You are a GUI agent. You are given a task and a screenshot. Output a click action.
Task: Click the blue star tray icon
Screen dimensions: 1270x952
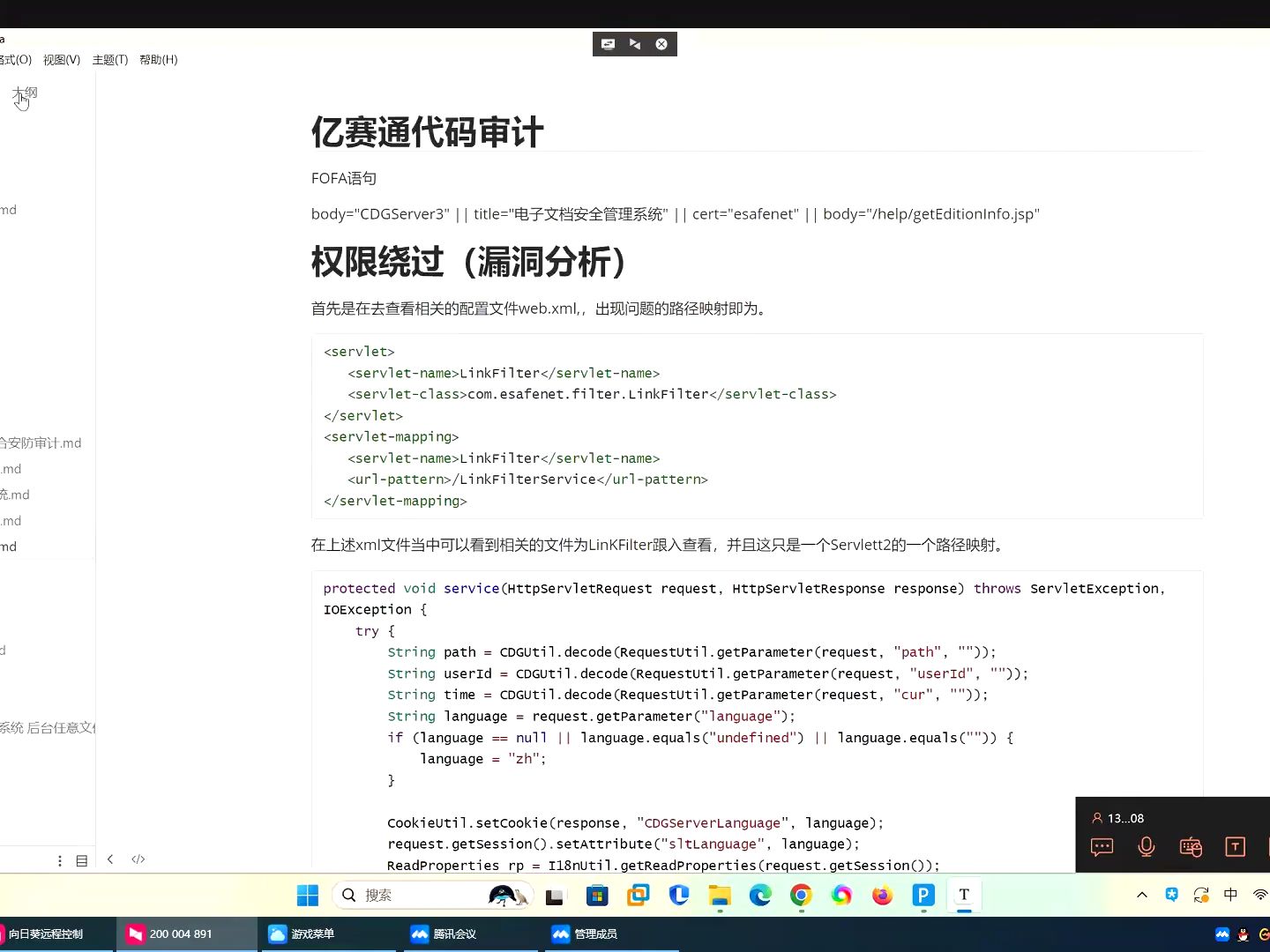[1171, 895]
